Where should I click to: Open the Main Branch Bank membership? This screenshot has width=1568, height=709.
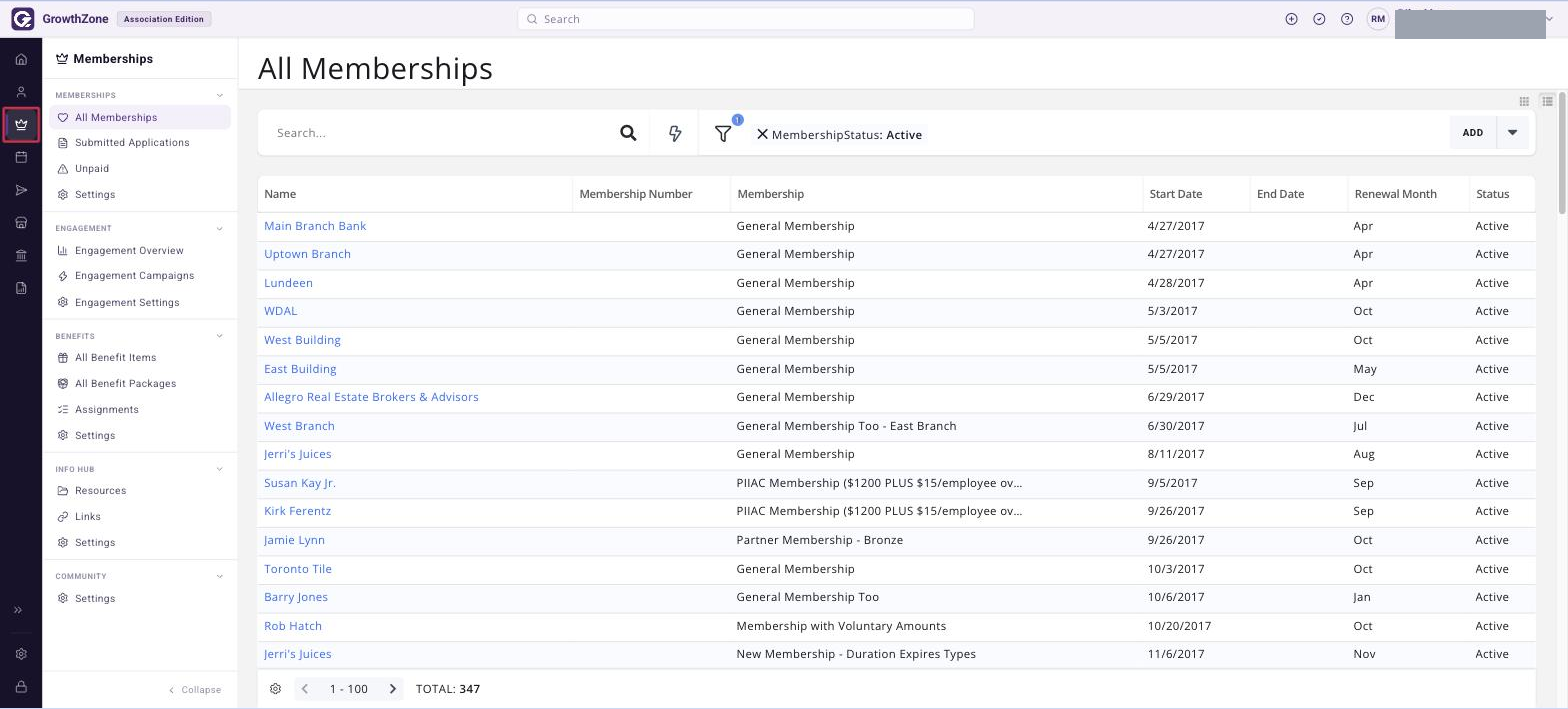click(315, 226)
